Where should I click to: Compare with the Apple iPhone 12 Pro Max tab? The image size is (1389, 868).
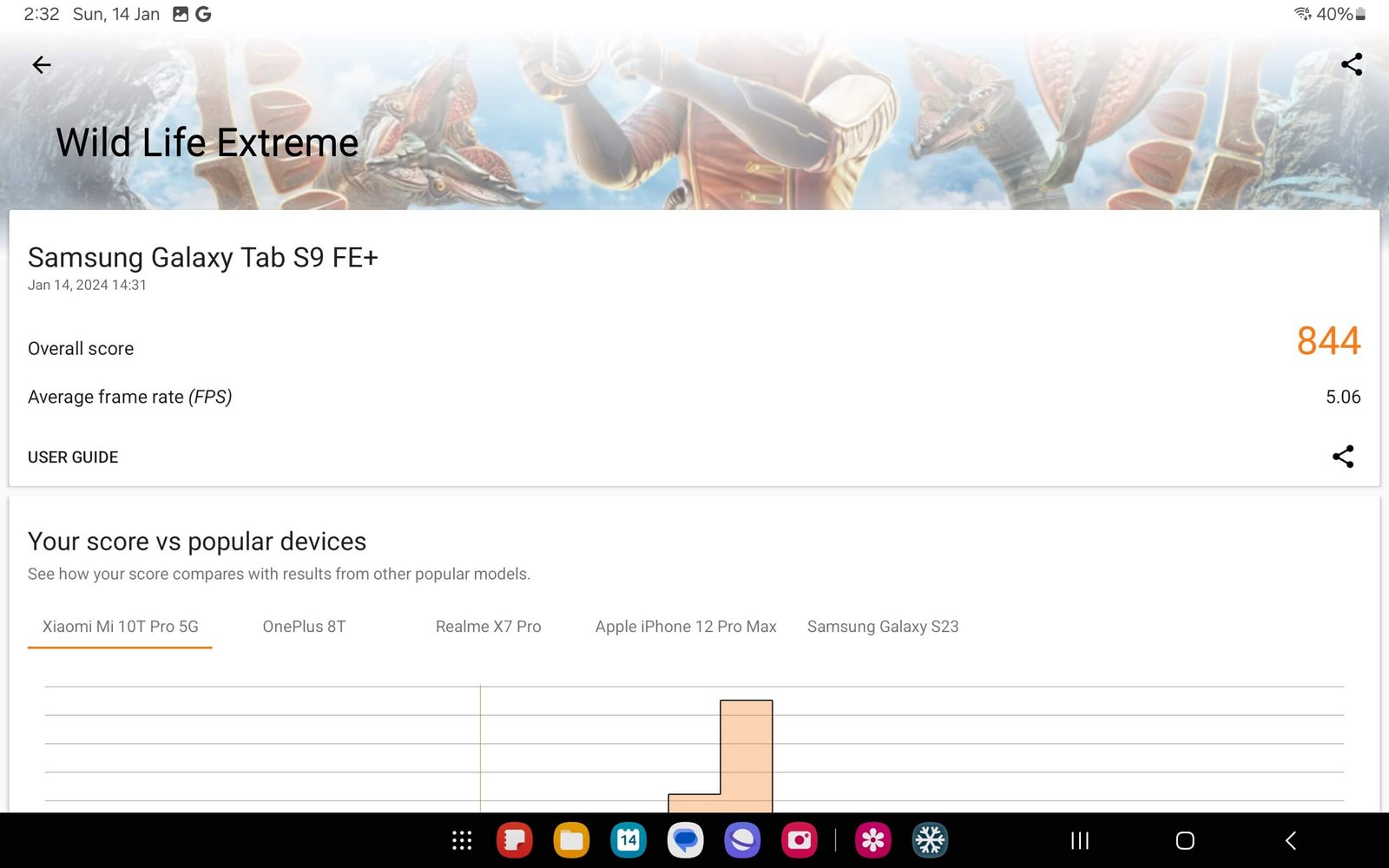point(685,627)
